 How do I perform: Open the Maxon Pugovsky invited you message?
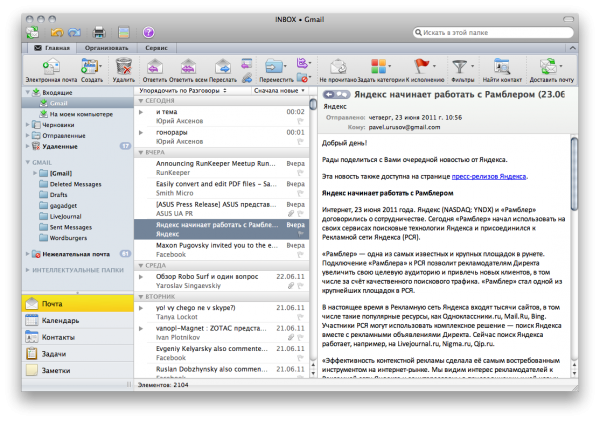click(x=221, y=250)
